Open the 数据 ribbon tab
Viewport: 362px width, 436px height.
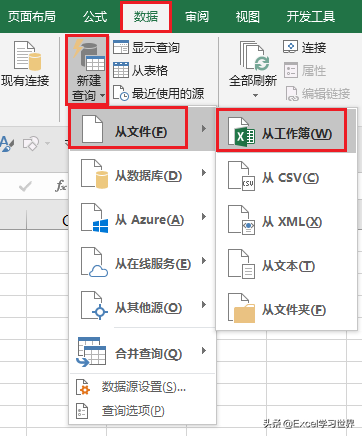pos(146,16)
